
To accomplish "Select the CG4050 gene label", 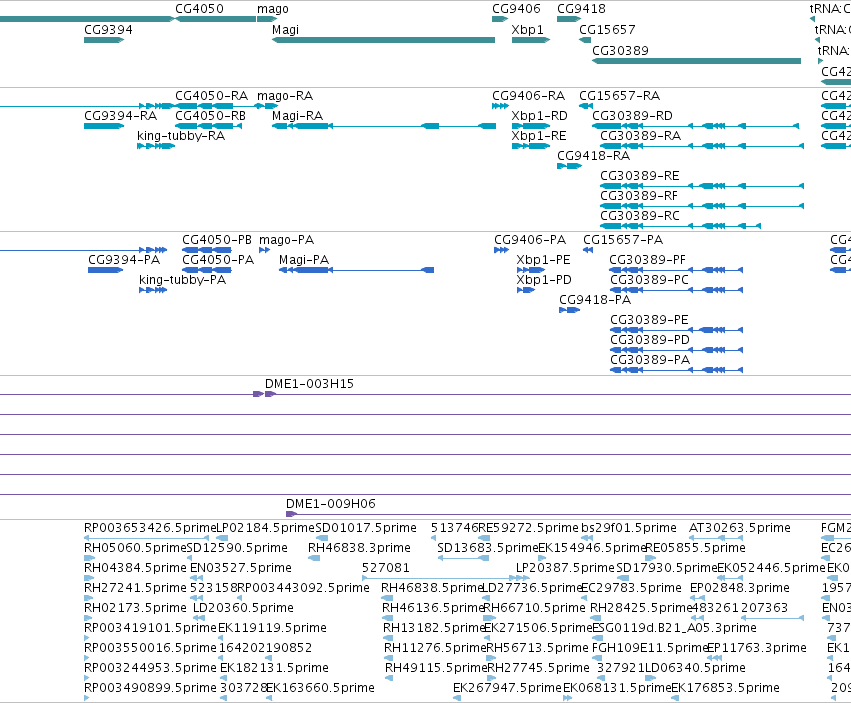I will click(199, 9).
